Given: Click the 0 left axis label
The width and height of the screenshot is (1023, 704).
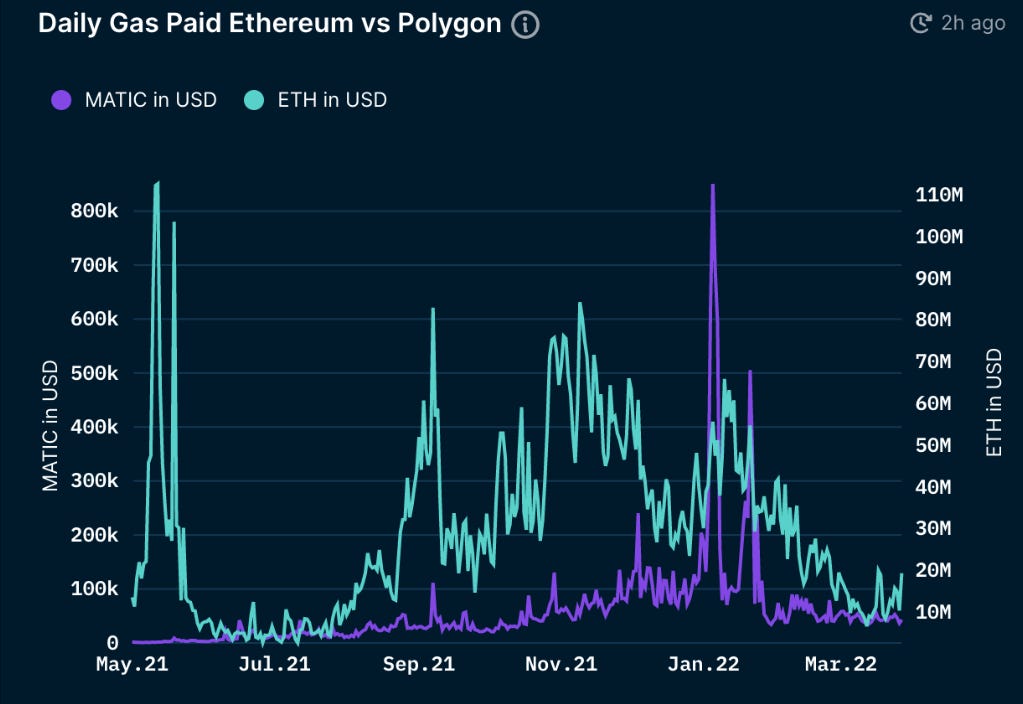Looking at the screenshot, I should 112,643.
